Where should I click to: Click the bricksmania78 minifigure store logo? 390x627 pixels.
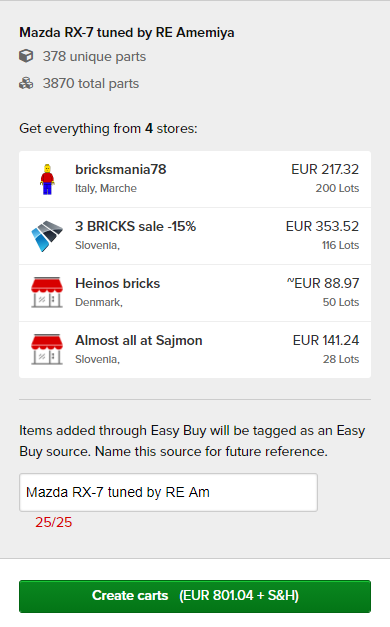[x=47, y=179]
